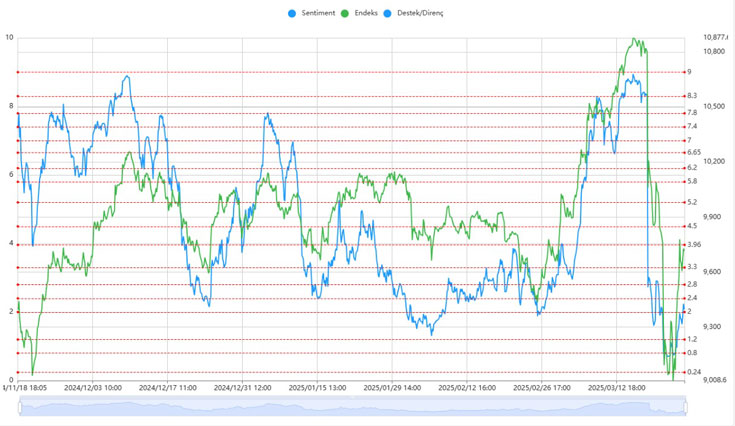Screen dimensions: 735x426
Task: Click the 10,500 value on right axis
Action: [714, 106]
